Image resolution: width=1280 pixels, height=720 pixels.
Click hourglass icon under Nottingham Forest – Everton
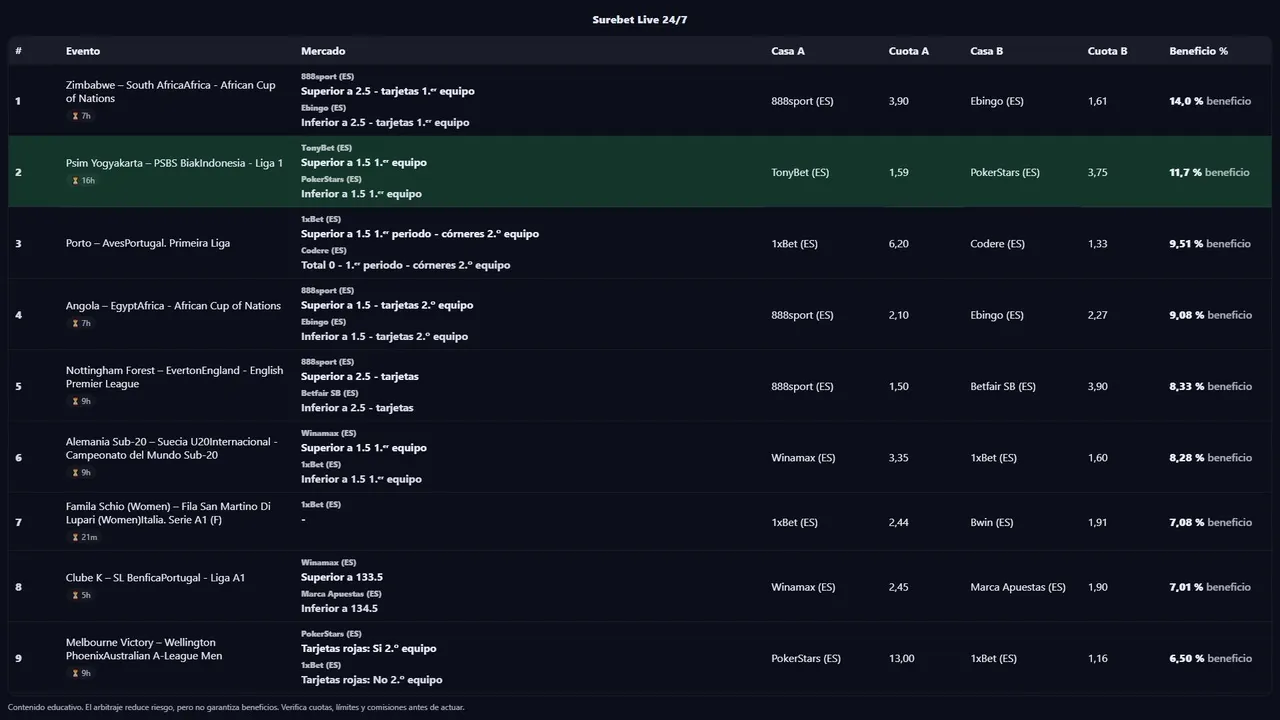[x=75, y=402]
